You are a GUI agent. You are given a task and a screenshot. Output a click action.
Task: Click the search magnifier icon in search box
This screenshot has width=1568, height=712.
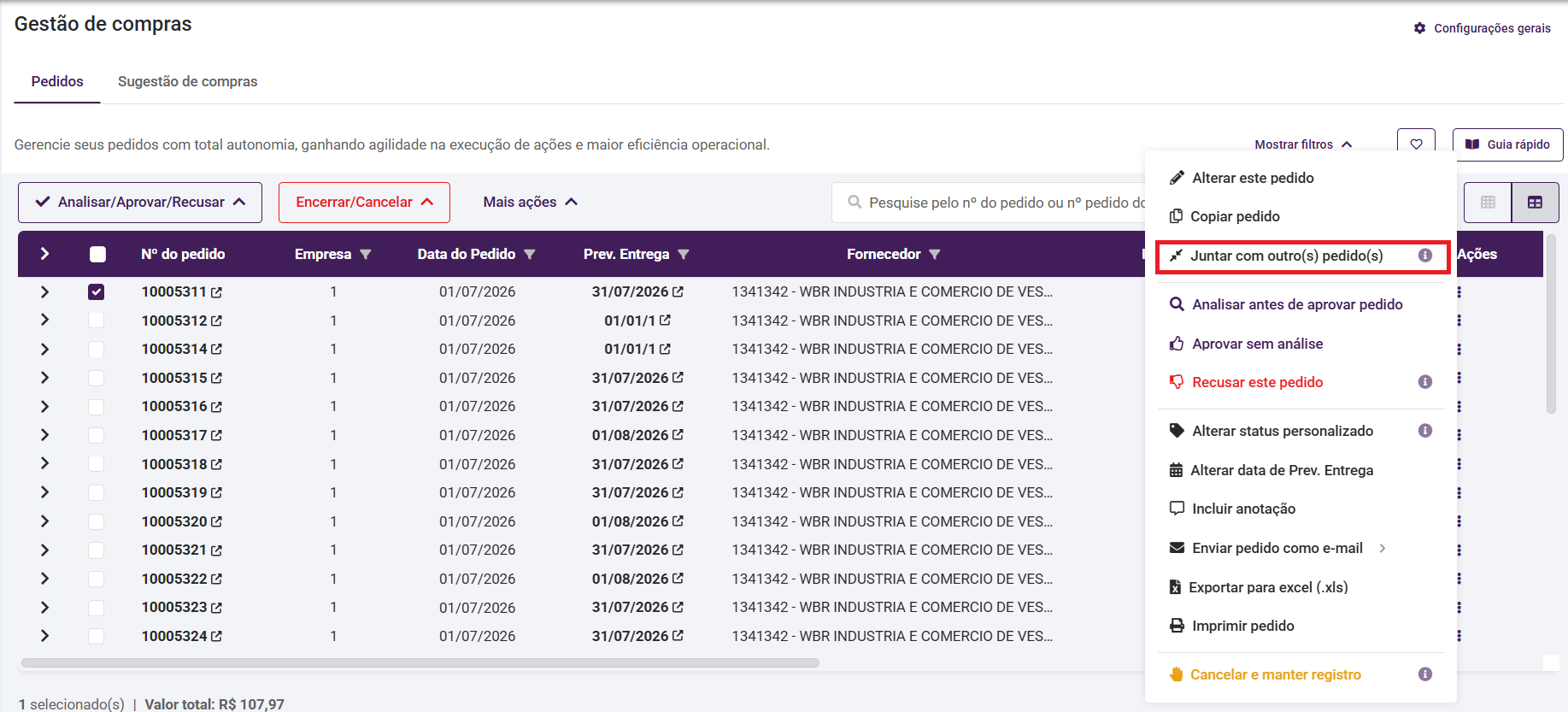[854, 203]
